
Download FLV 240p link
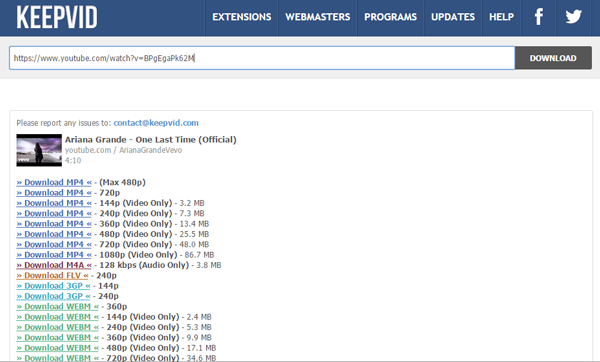(x=52, y=276)
